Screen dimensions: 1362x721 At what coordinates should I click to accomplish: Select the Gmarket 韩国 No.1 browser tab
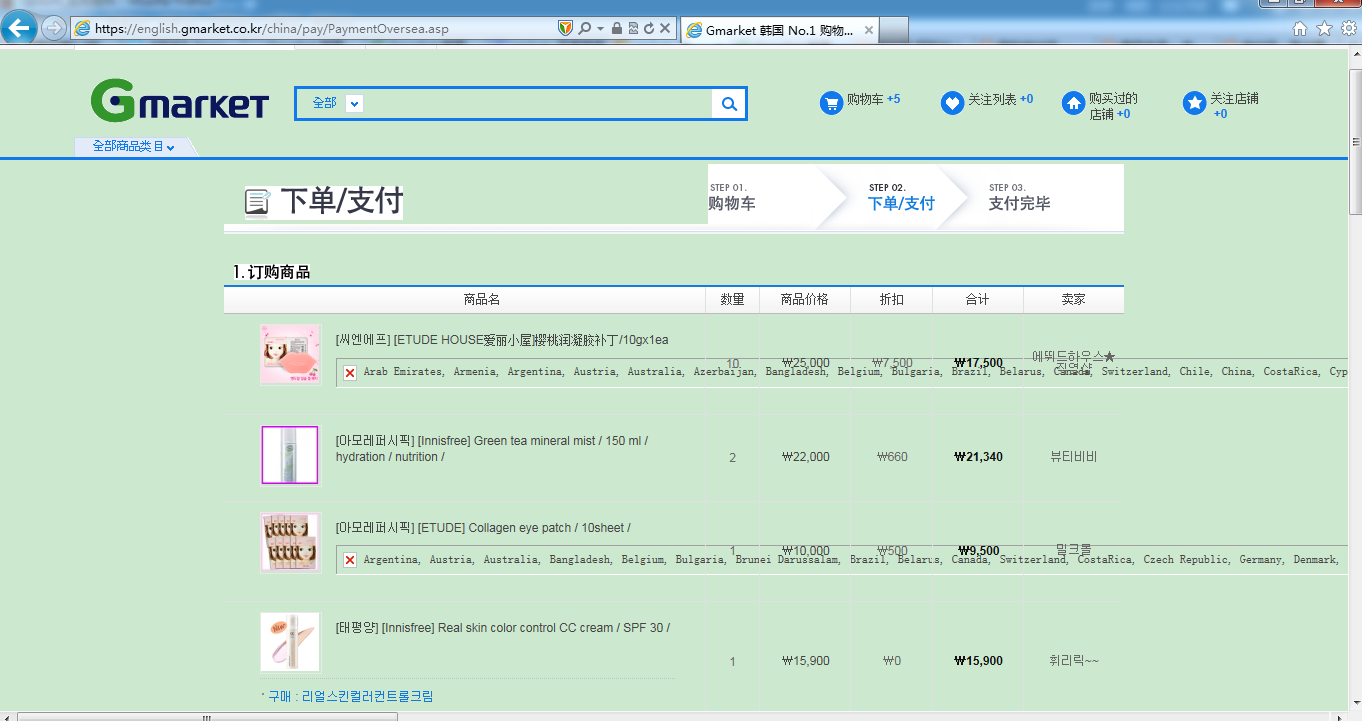(780, 30)
